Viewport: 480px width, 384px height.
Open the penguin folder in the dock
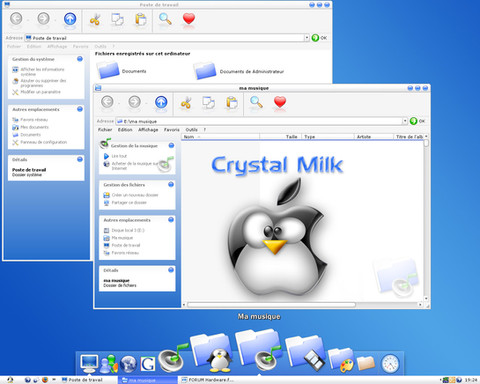[213, 353]
